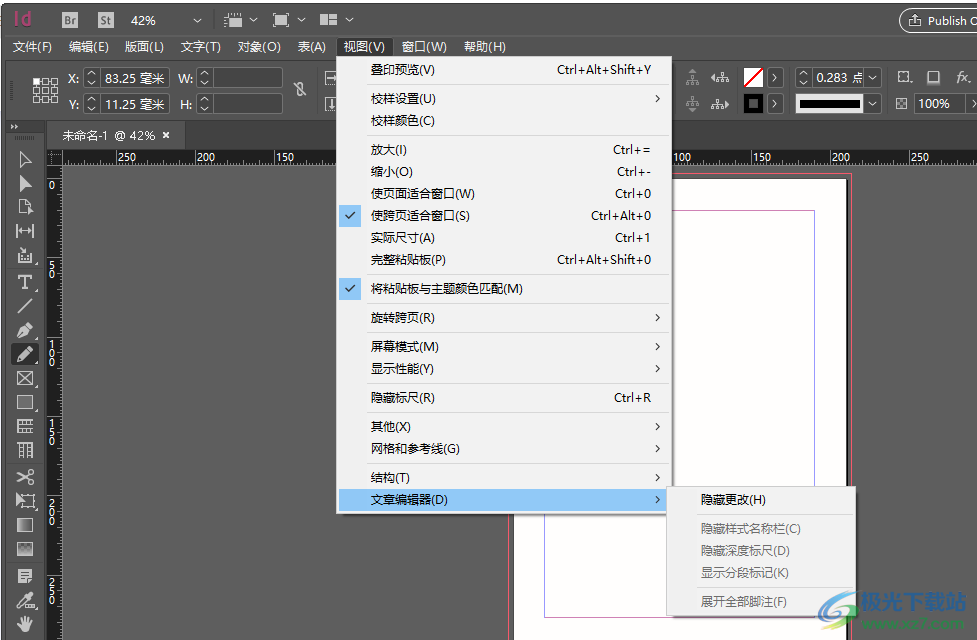Pick the Selection tool
The image size is (977, 640).
tap(25, 159)
